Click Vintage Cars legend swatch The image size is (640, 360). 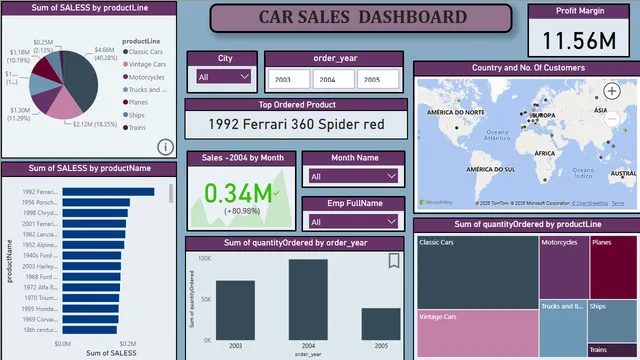(126, 64)
